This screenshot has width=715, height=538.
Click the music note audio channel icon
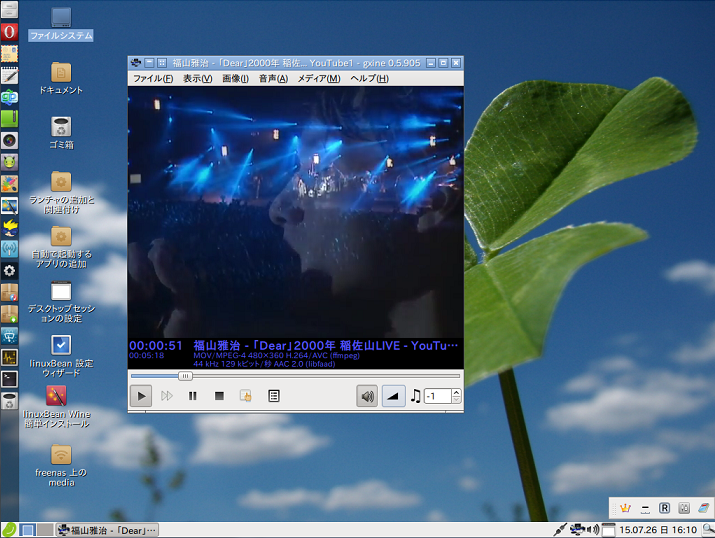tap(415, 396)
